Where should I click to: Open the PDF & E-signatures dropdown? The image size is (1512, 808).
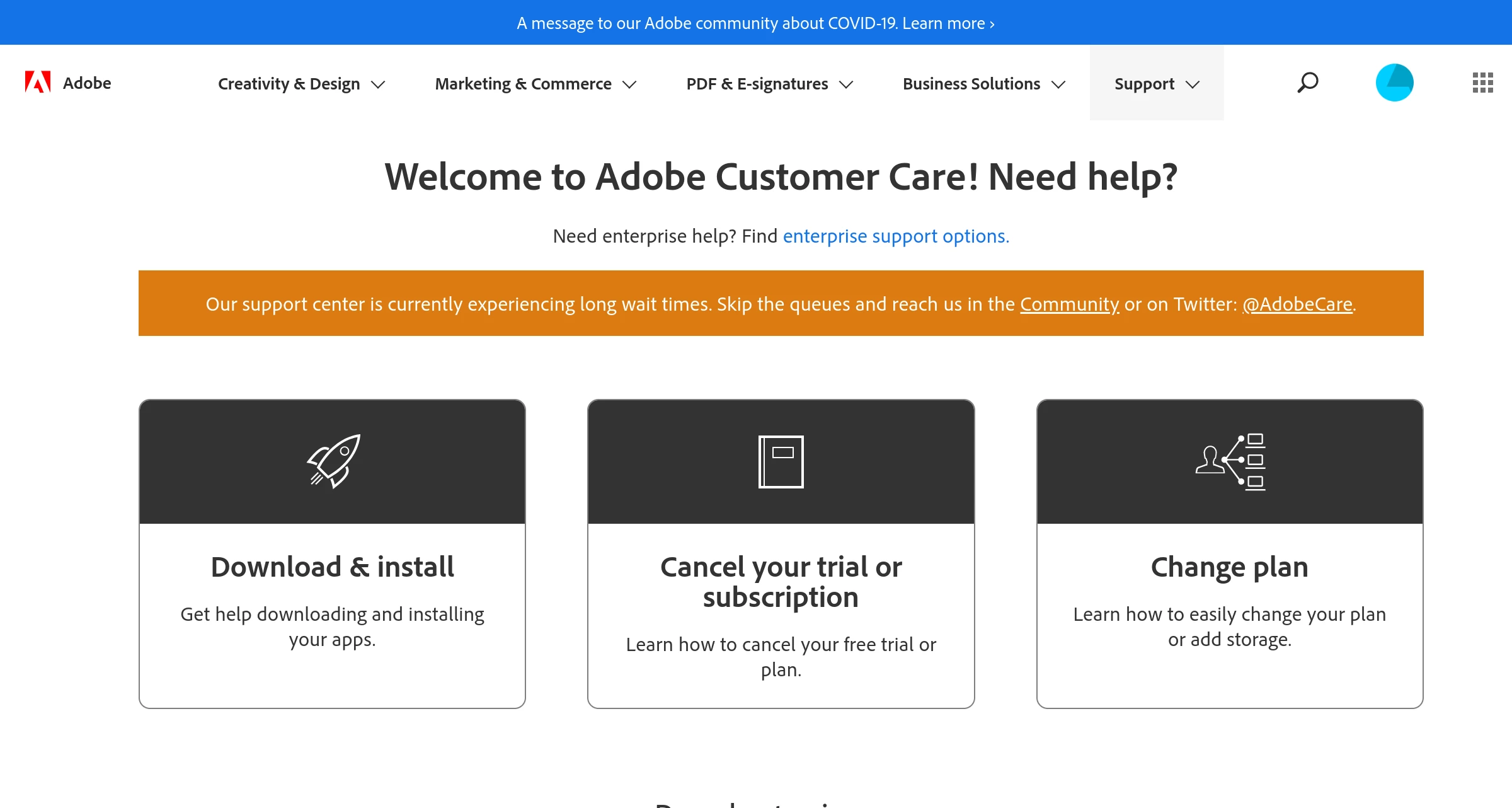click(769, 84)
